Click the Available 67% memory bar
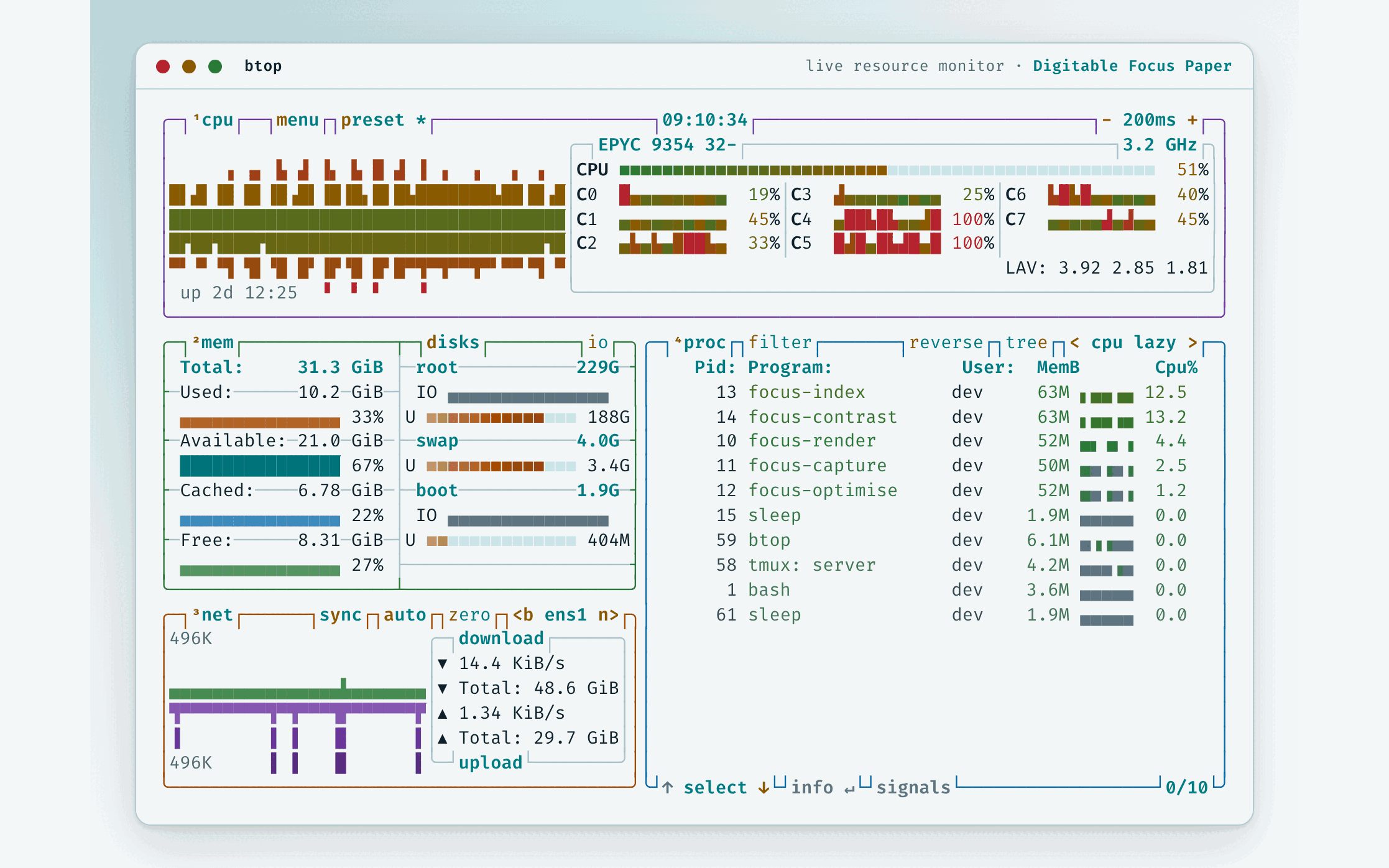The height and width of the screenshot is (868, 1389). click(260, 466)
